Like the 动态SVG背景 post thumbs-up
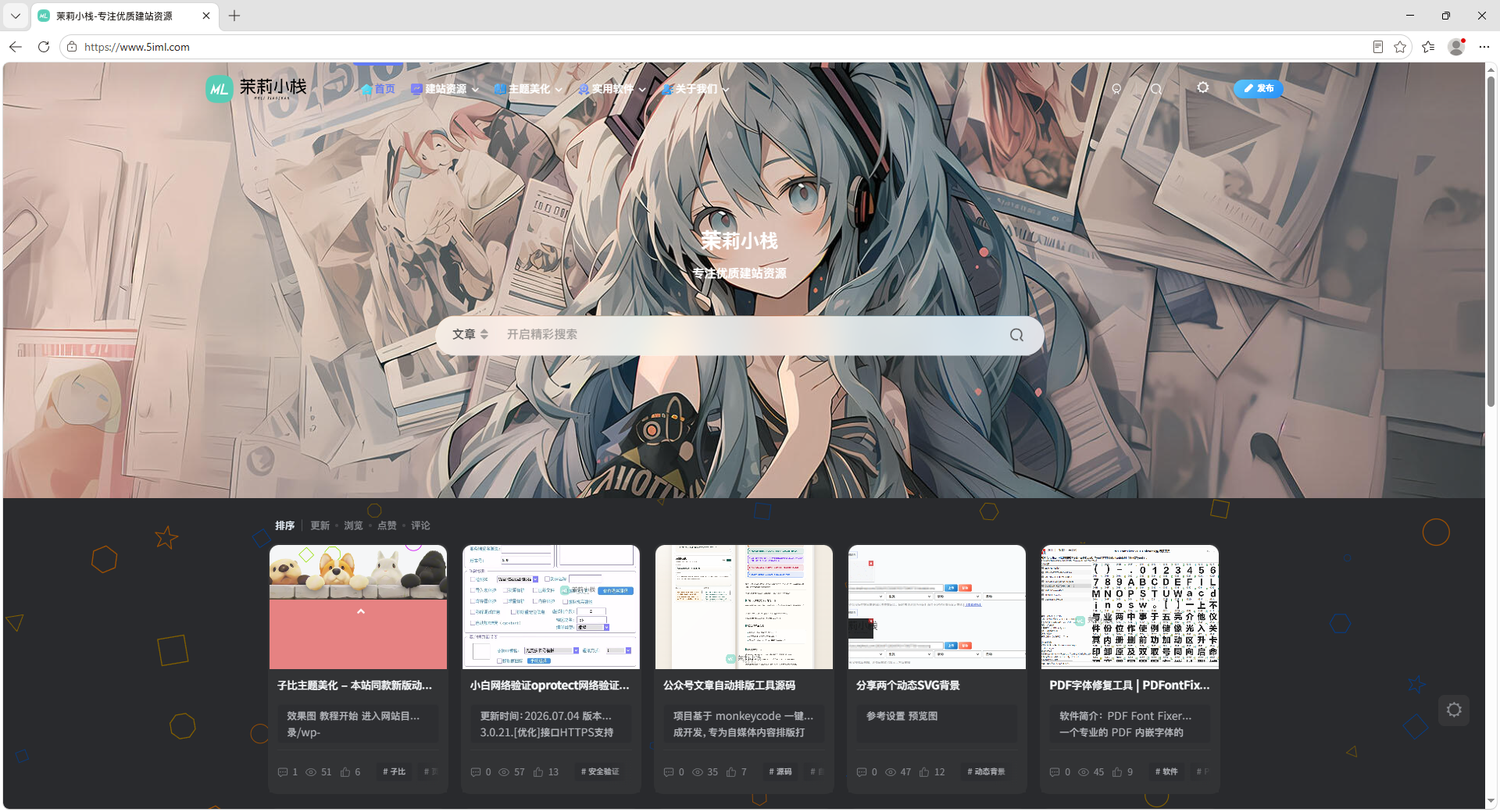Viewport: 1500px width, 812px height. pyautogui.click(x=924, y=772)
